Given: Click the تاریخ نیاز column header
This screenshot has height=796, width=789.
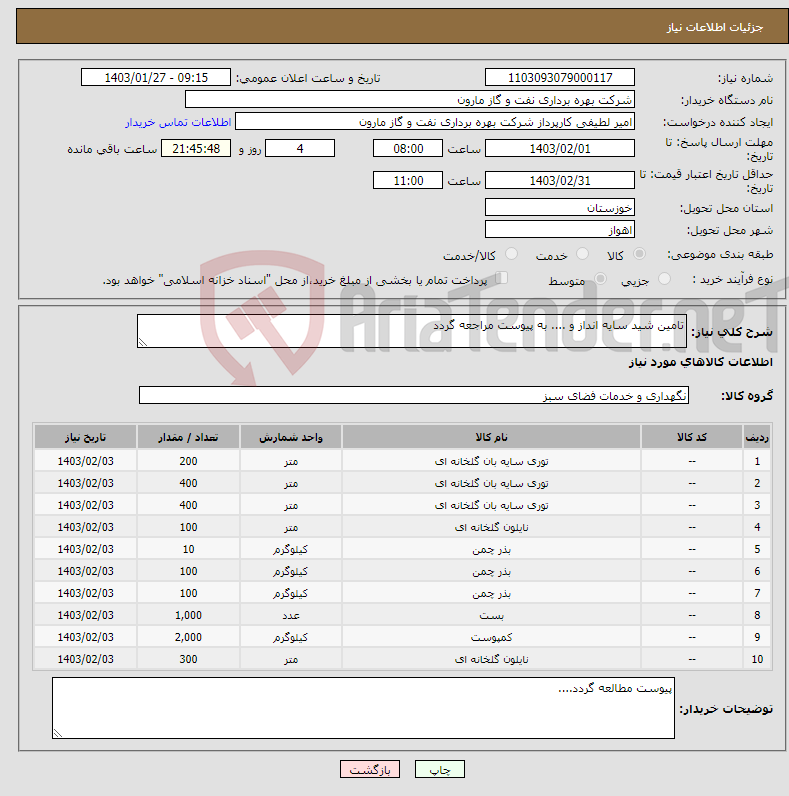Looking at the screenshot, I should [85, 437].
